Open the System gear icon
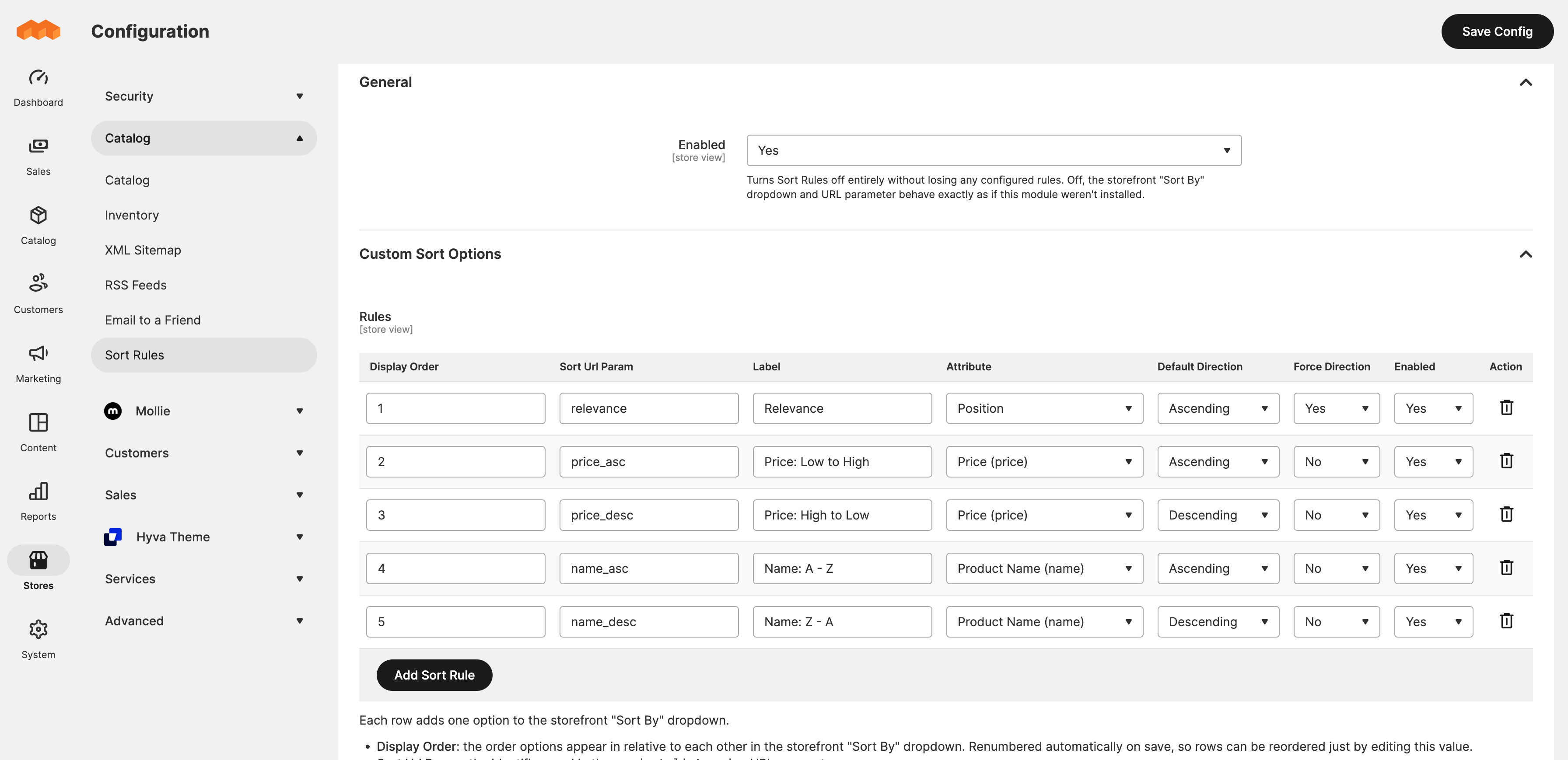This screenshot has height=760, width=1568. point(38,629)
